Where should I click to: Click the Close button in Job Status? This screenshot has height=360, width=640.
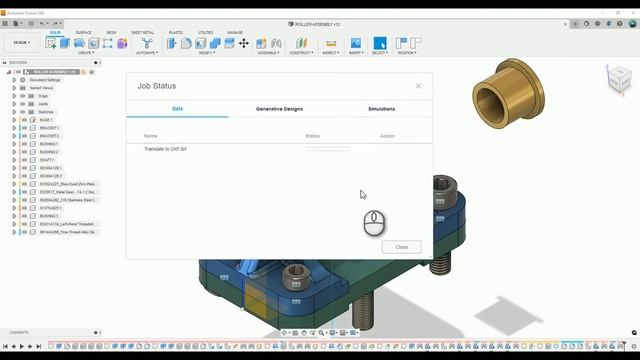pyautogui.click(x=402, y=247)
